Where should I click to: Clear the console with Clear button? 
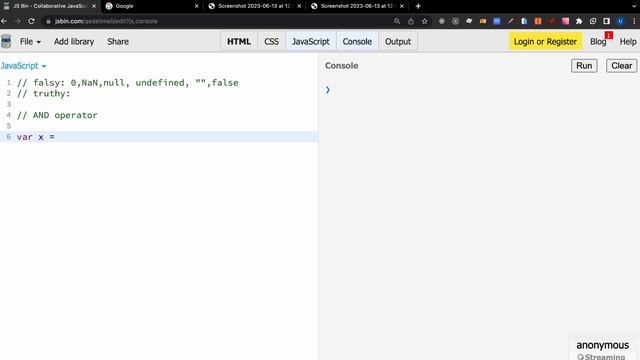(x=622, y=66)
